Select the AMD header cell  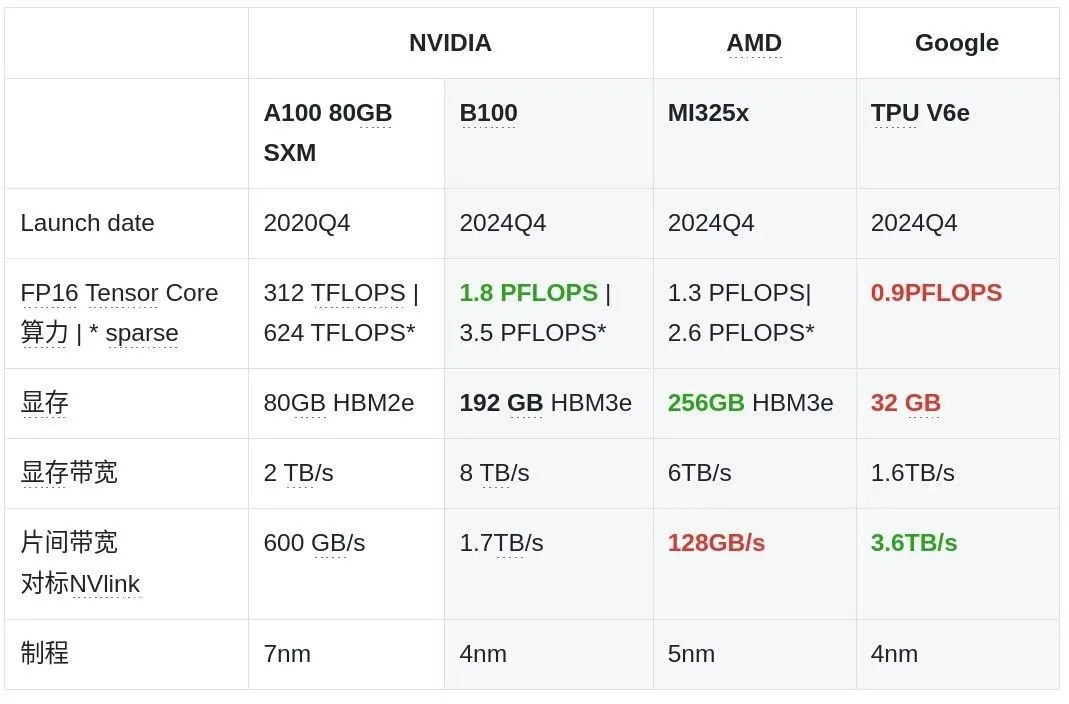click(x=754, y=43)
